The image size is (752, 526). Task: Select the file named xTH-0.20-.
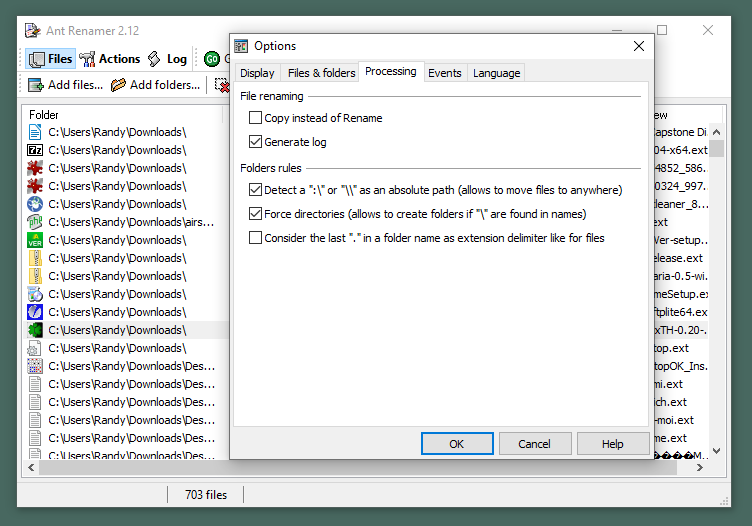tap(681, 330)
